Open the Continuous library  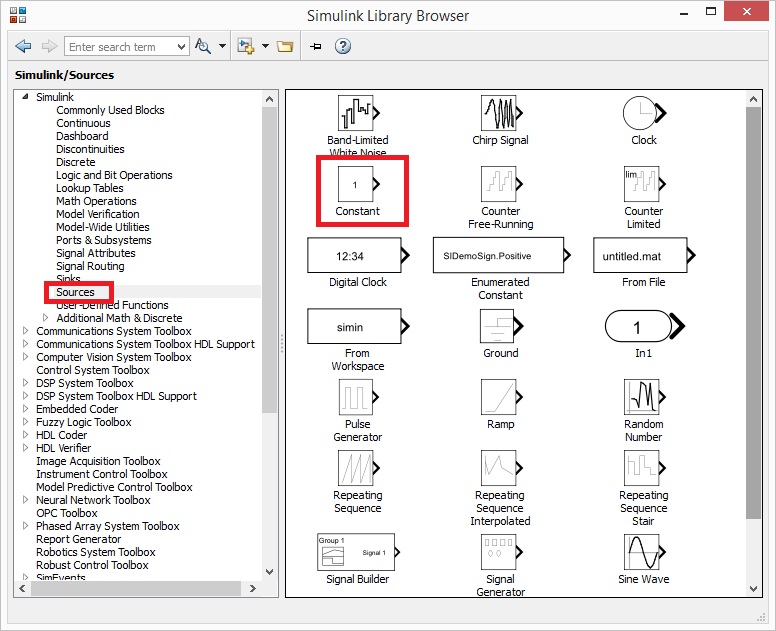tap(83, 123)
